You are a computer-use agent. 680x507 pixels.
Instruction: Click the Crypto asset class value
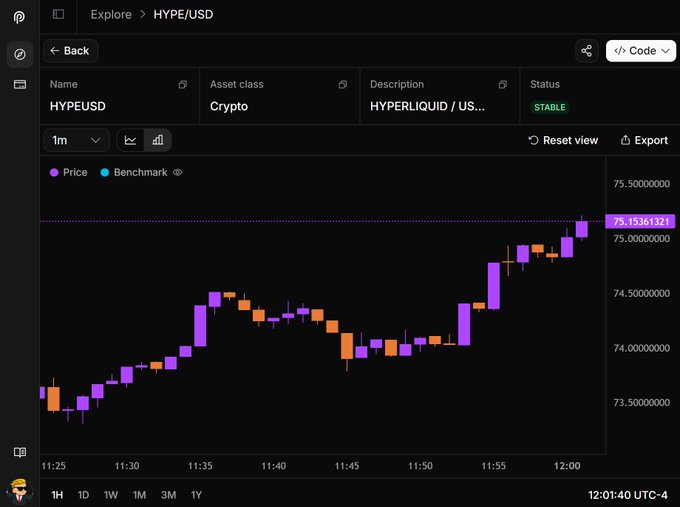pyautogui.click(x=229, y=106)
